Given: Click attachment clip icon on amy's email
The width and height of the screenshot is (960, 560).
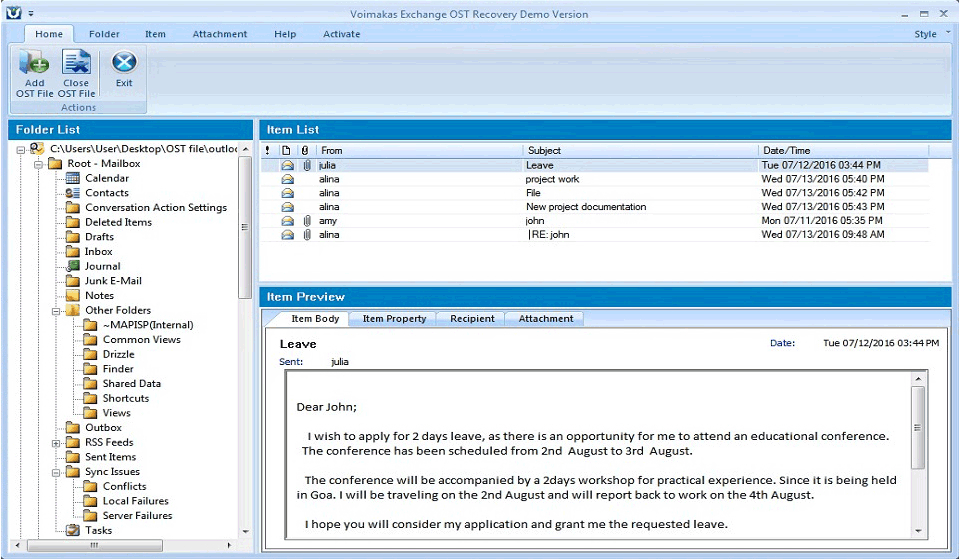Looking at the screenshot, I should pos(307,221).
